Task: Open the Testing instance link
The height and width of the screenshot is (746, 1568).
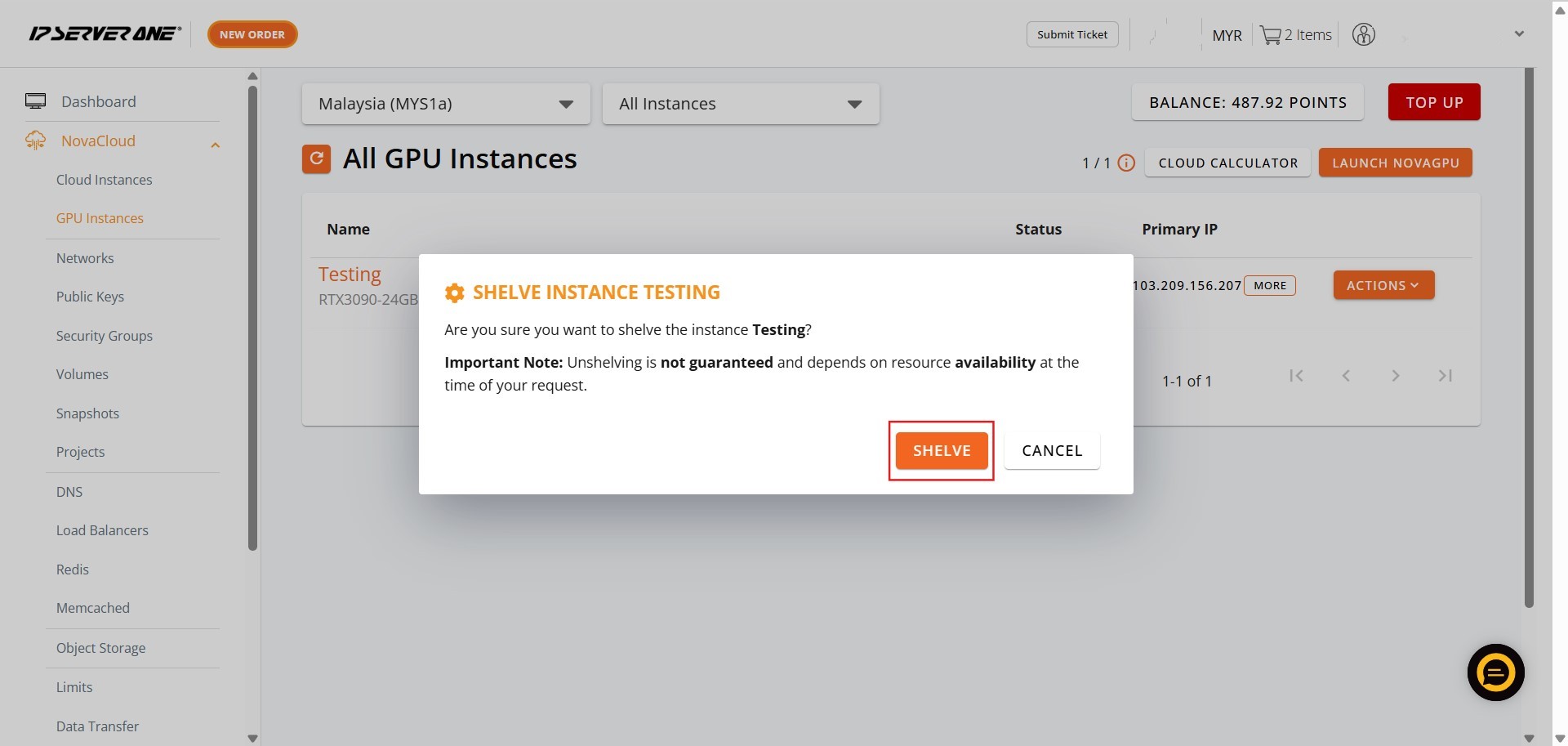Action: 350,274
